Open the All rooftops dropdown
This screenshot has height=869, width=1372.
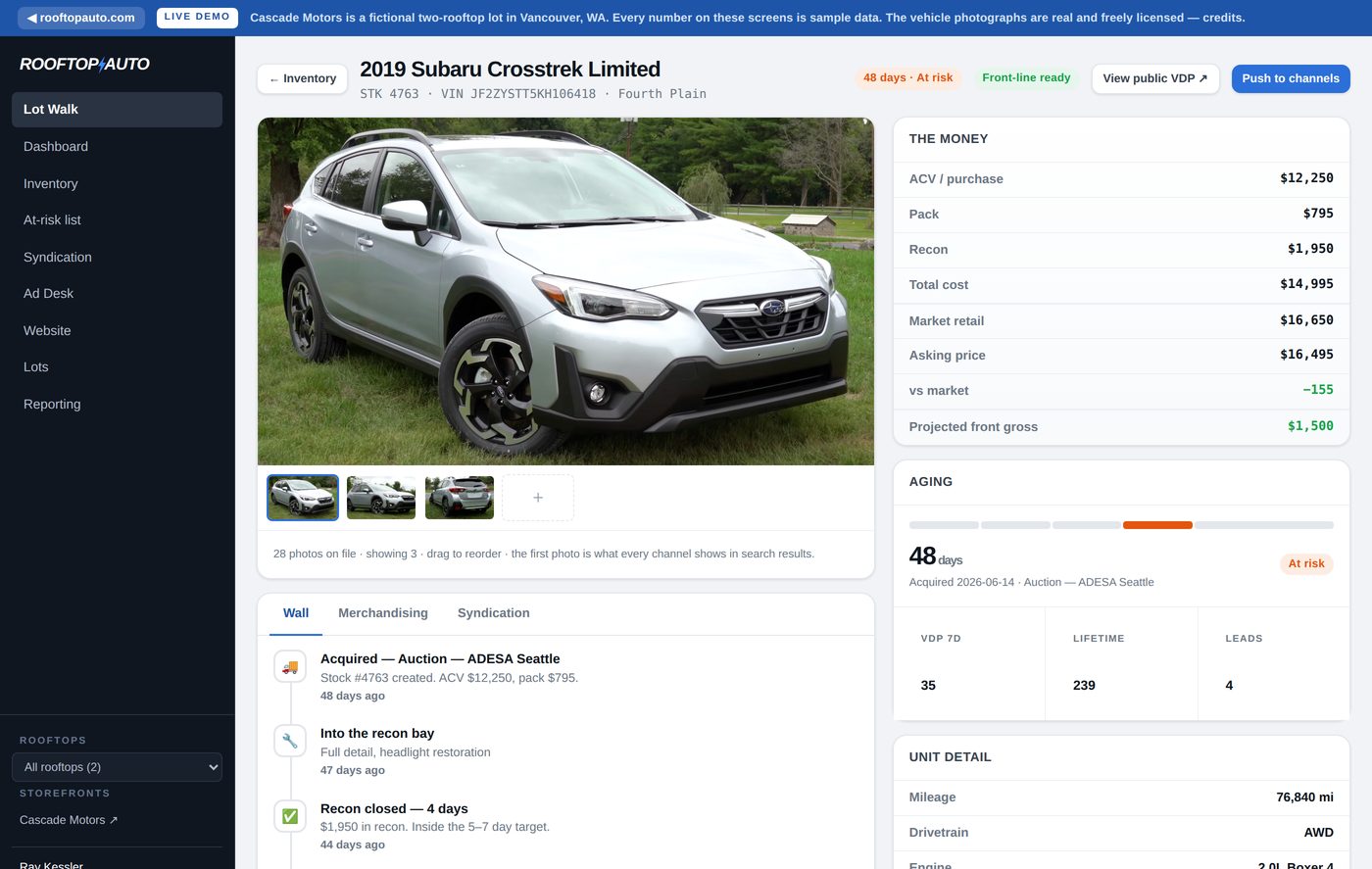117,767
